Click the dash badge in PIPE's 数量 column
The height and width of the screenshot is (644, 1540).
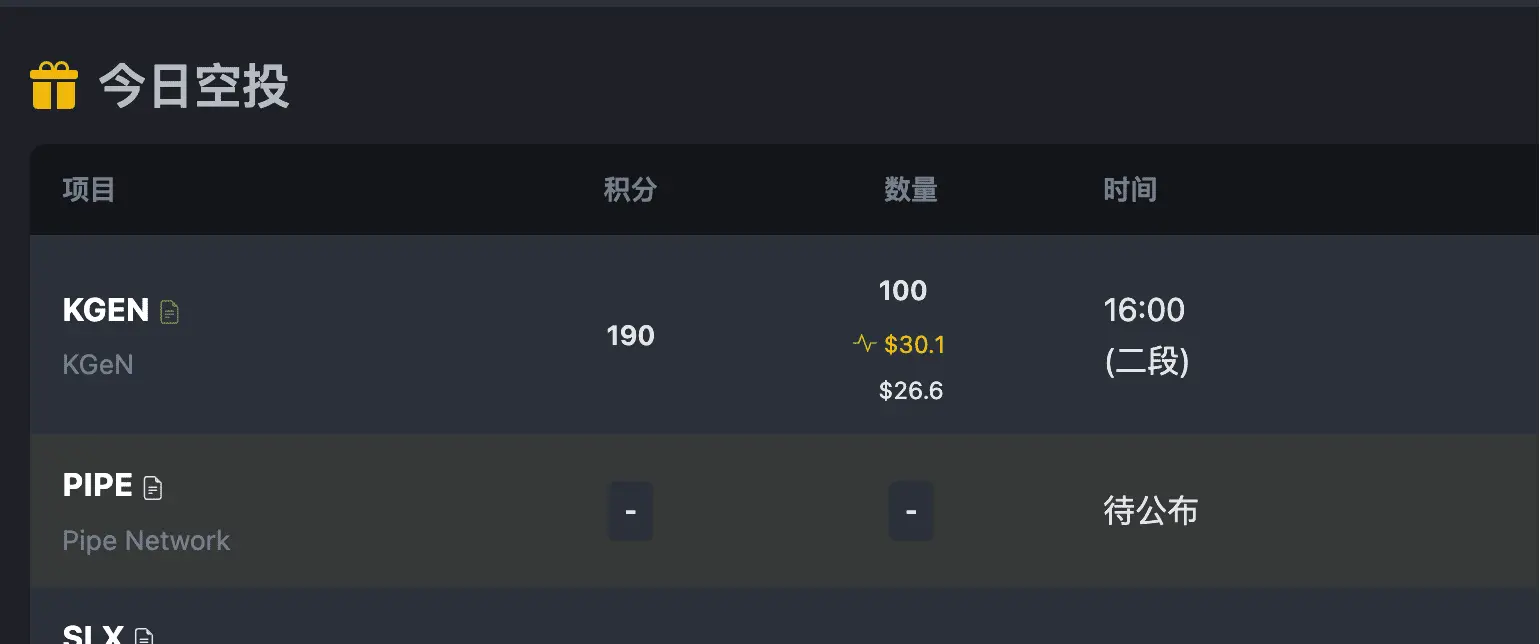[x=910, y=511]
